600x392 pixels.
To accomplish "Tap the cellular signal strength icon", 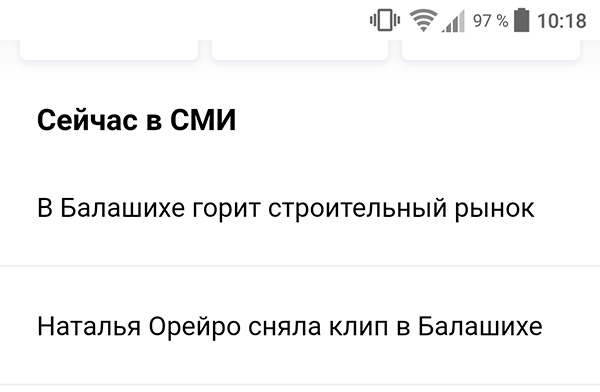I will tap(453, 21).
